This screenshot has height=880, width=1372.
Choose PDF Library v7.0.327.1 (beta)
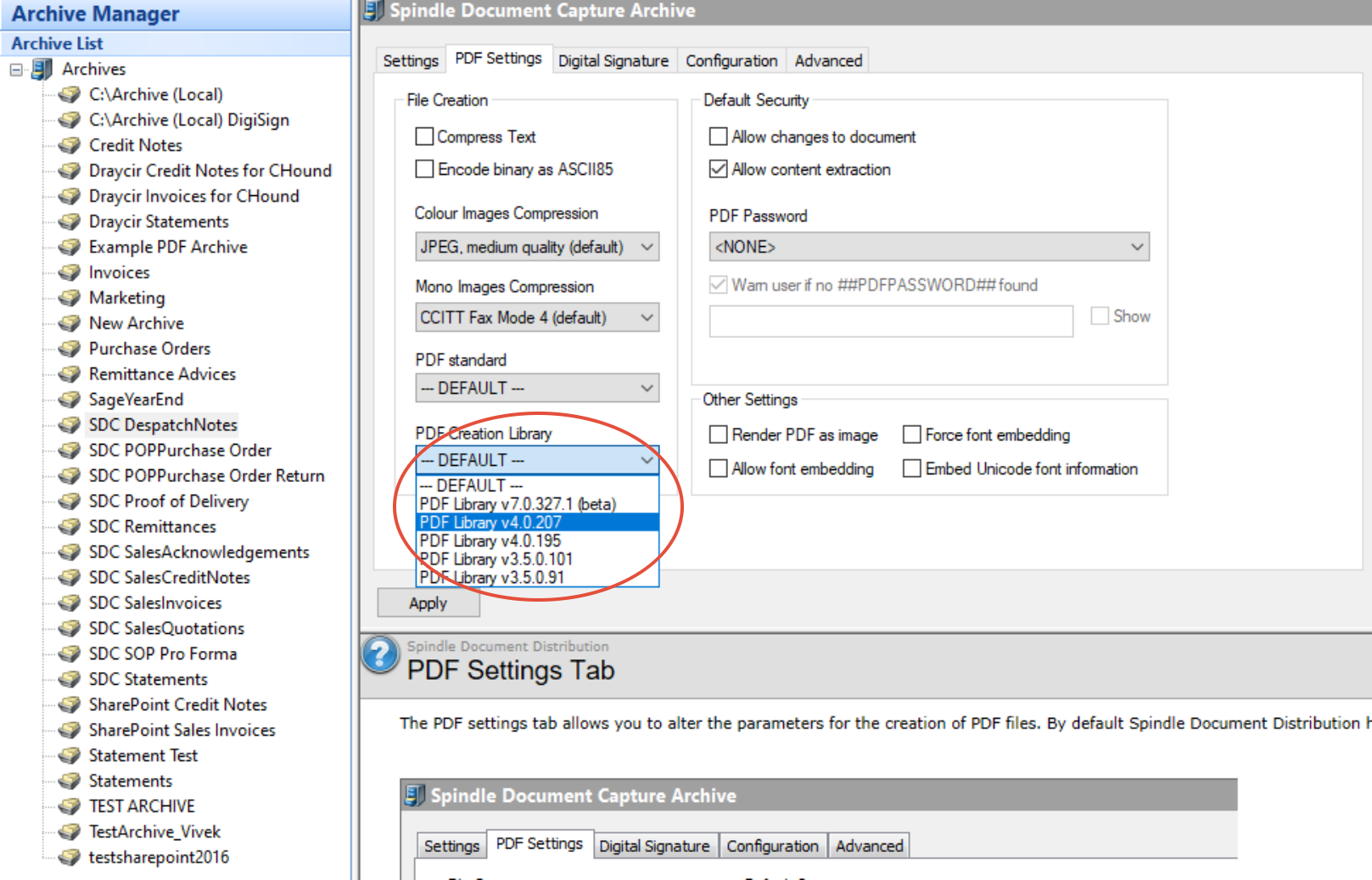[x=537, y=504]
